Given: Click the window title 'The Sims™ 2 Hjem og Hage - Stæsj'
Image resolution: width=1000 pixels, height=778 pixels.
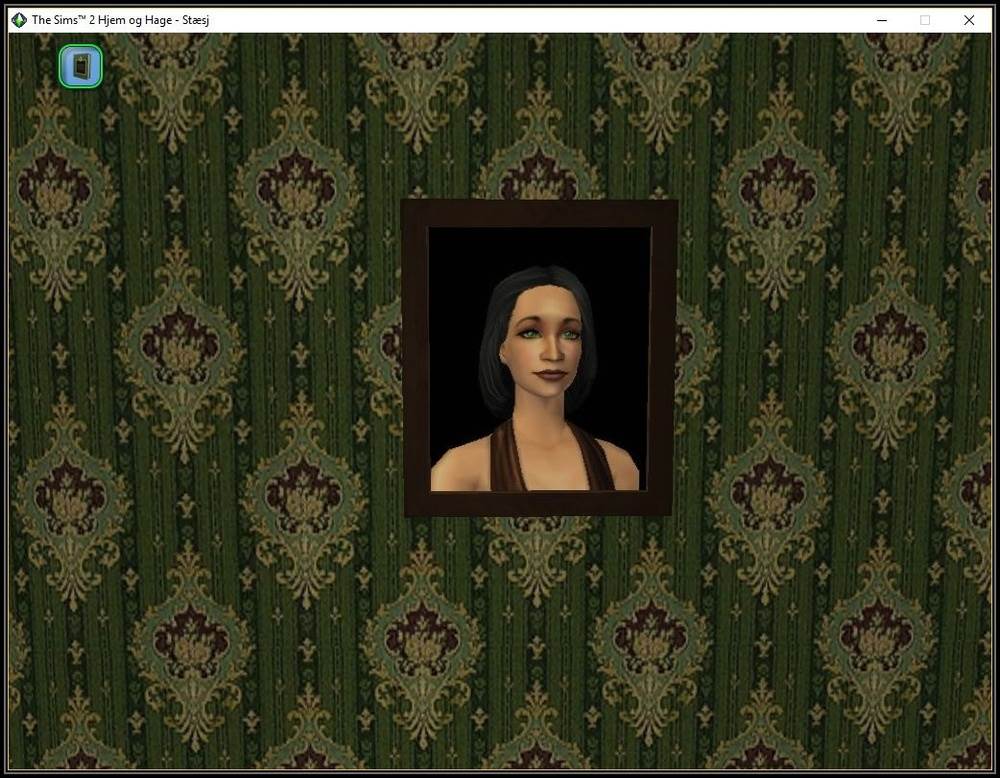Looking at the screenshot, I should tap(121, 20).
